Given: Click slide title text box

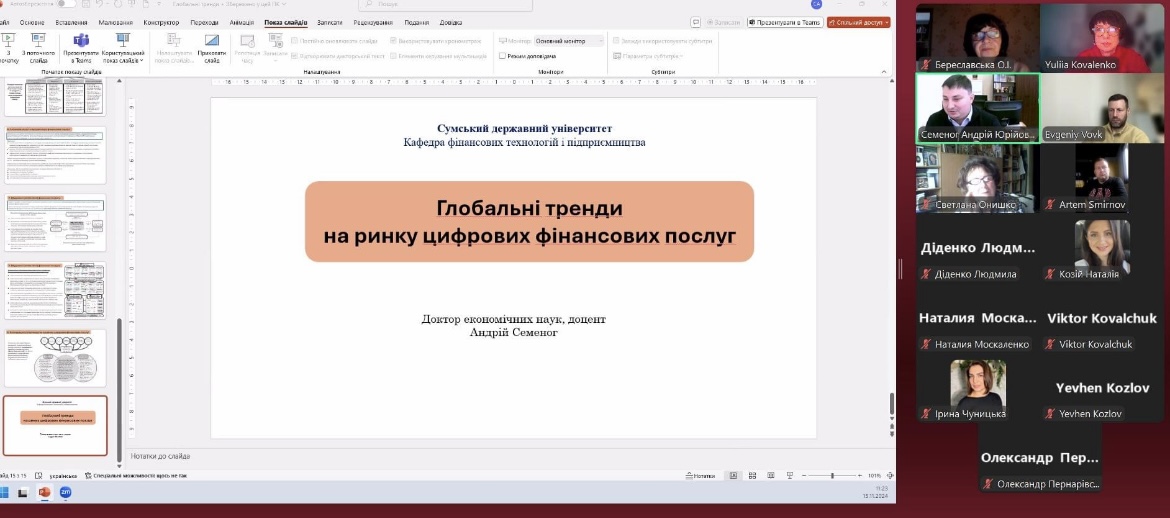Looking at the screenshot, I should point(529,222).
